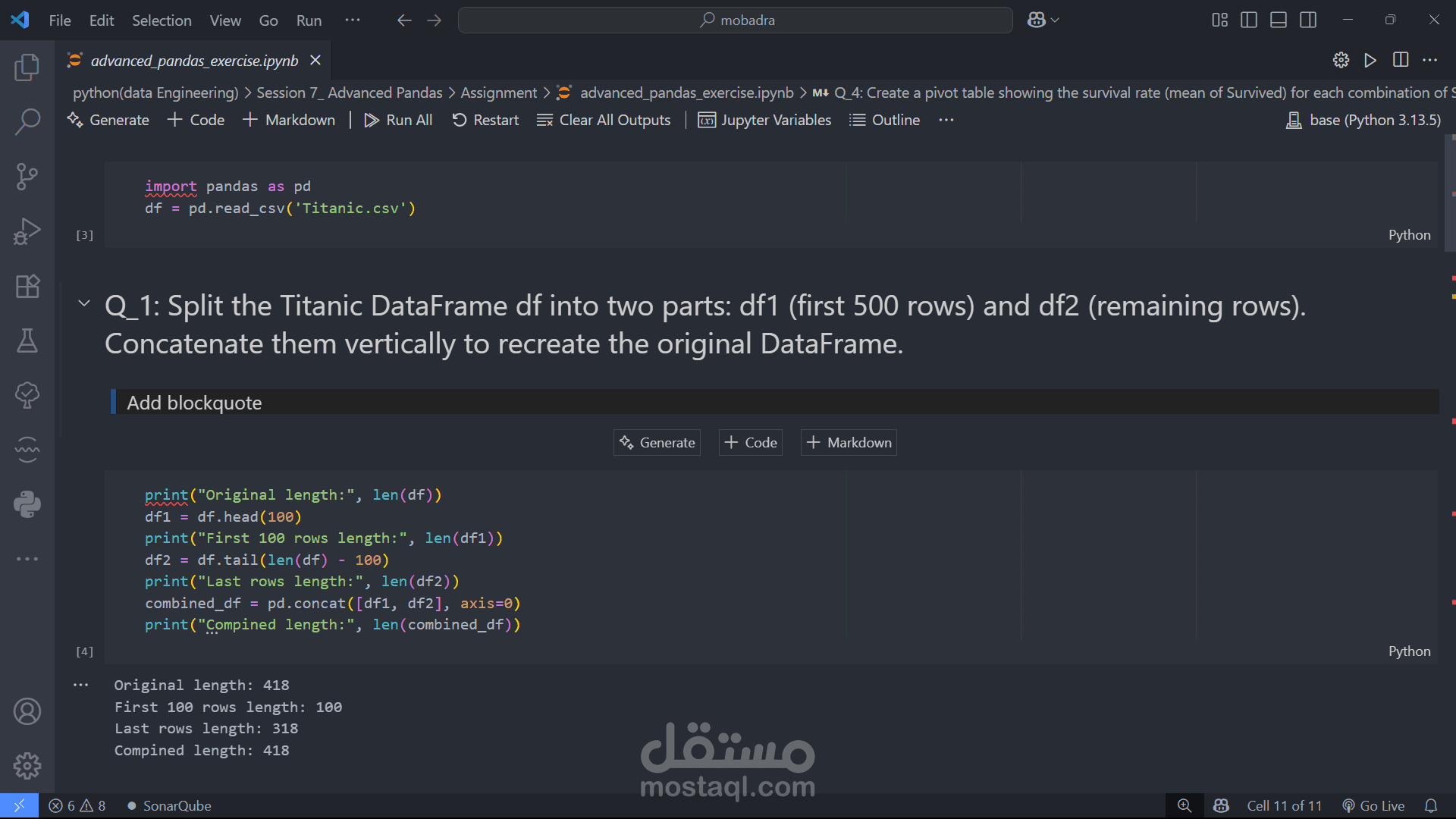This screenshot has height=819, width=1456.
Task: Open Copilot chat menu in title bar
Action: [1043, 20]
